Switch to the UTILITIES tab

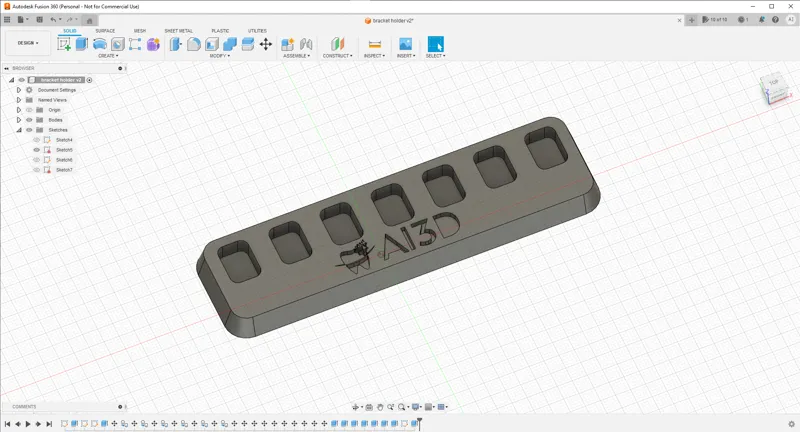click(257, 31)
